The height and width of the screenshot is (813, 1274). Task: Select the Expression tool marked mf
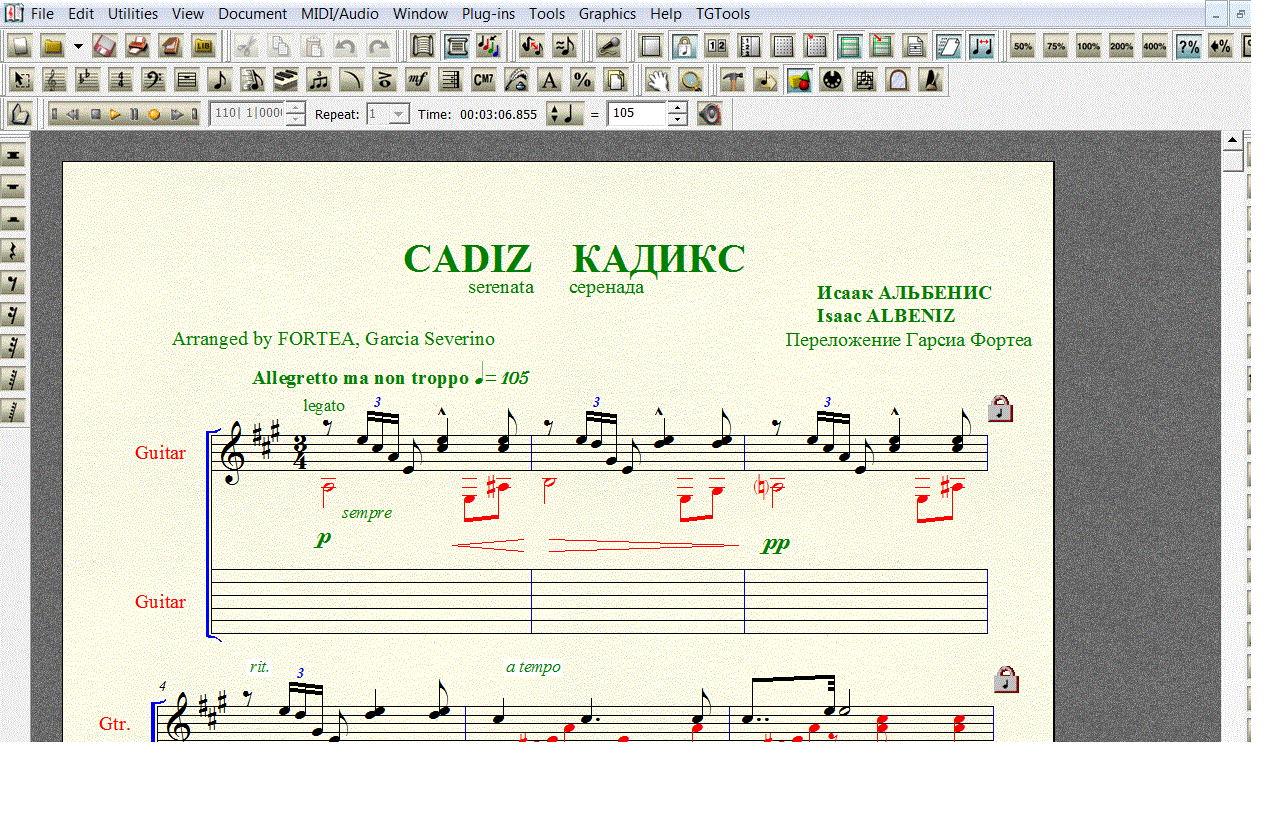(x=417, y=80)
